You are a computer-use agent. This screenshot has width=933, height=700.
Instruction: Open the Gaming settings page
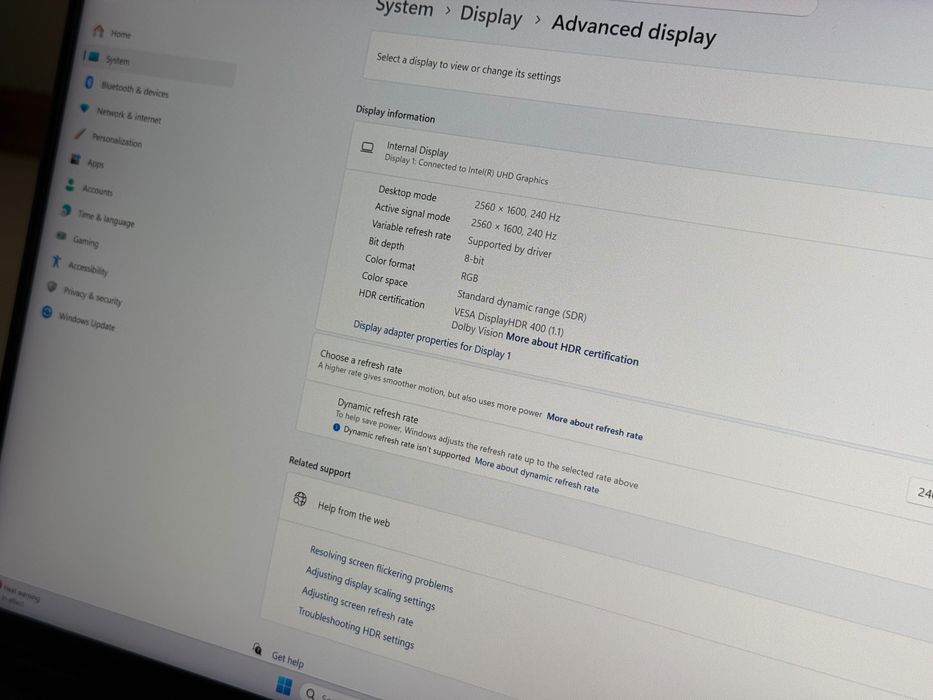[x=85, y=240]
